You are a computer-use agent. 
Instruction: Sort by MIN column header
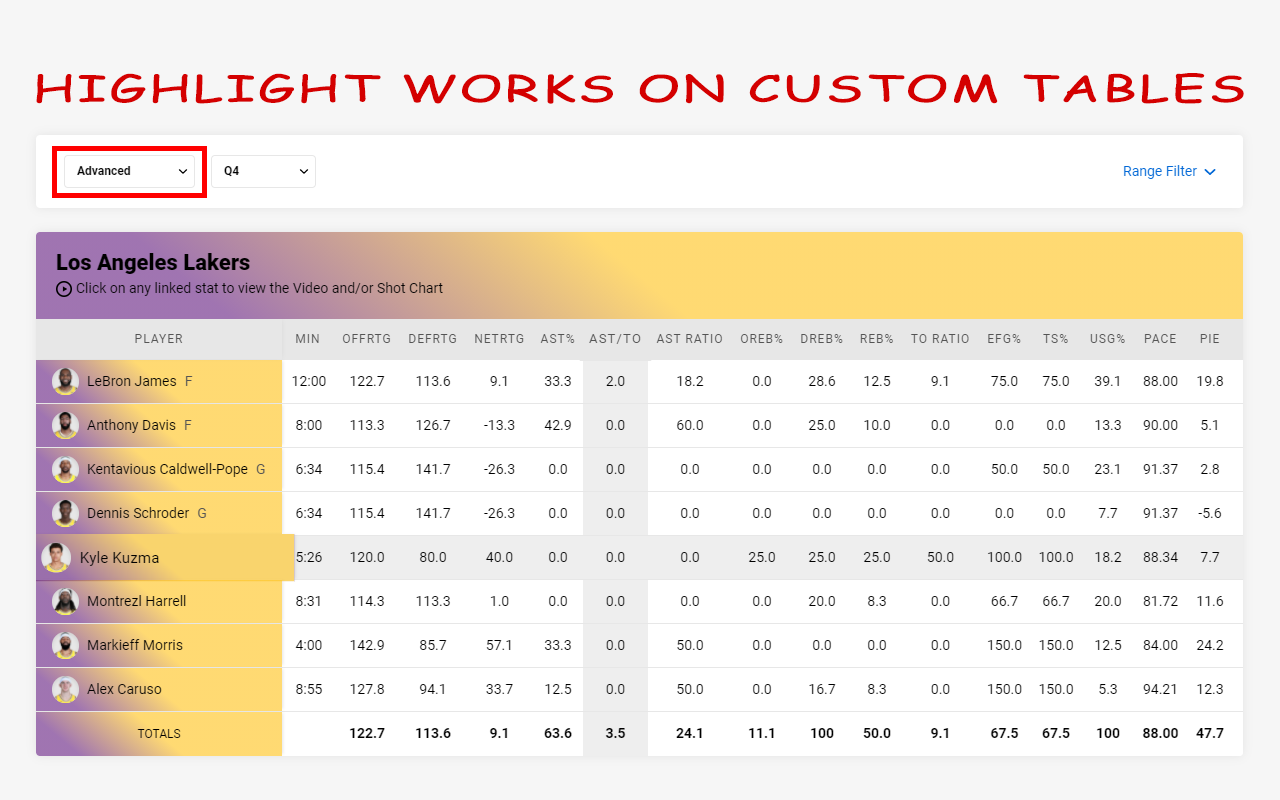tap(308, 339)
